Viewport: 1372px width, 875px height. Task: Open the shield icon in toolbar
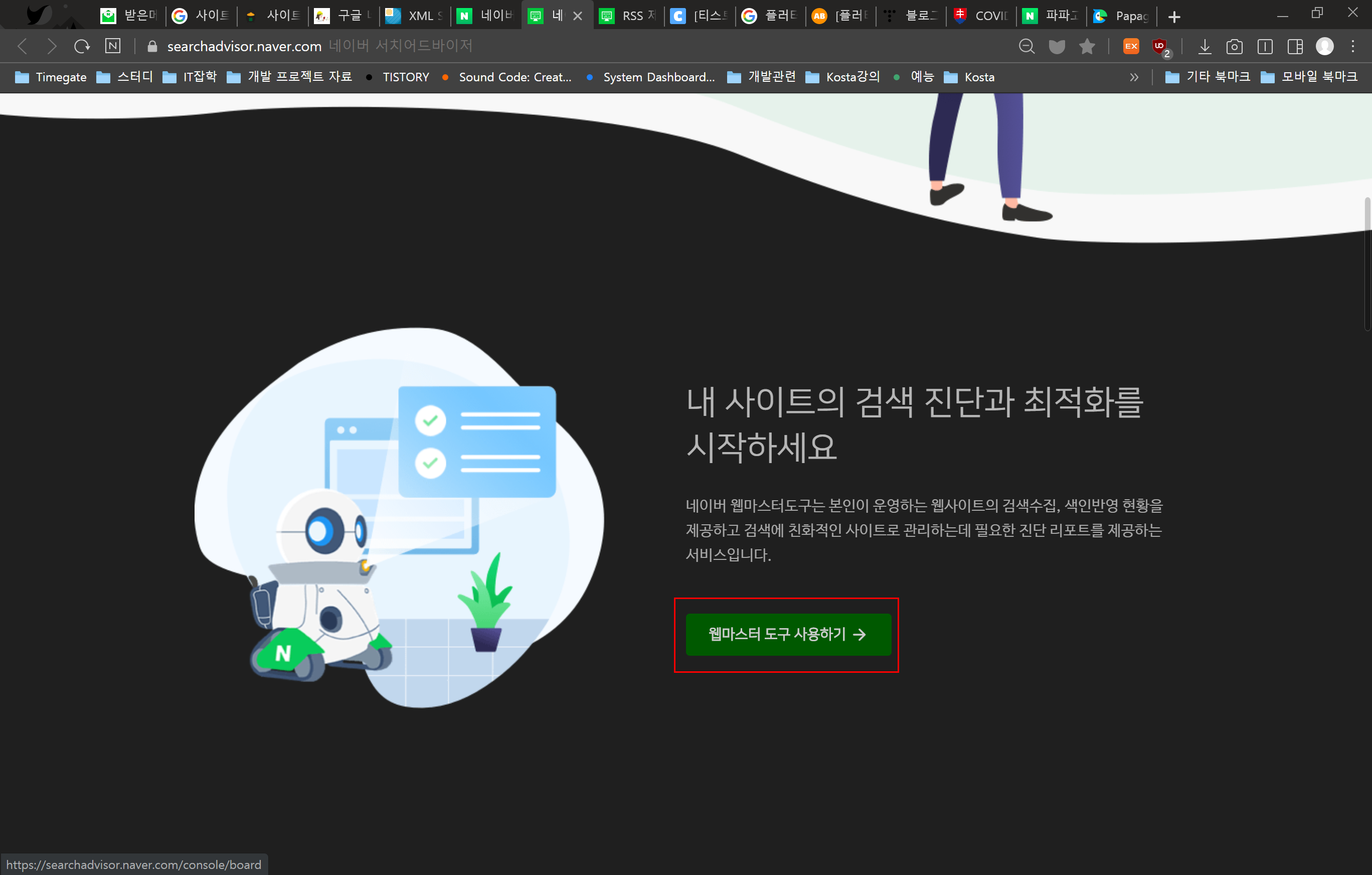click(x=1057, y=46)
